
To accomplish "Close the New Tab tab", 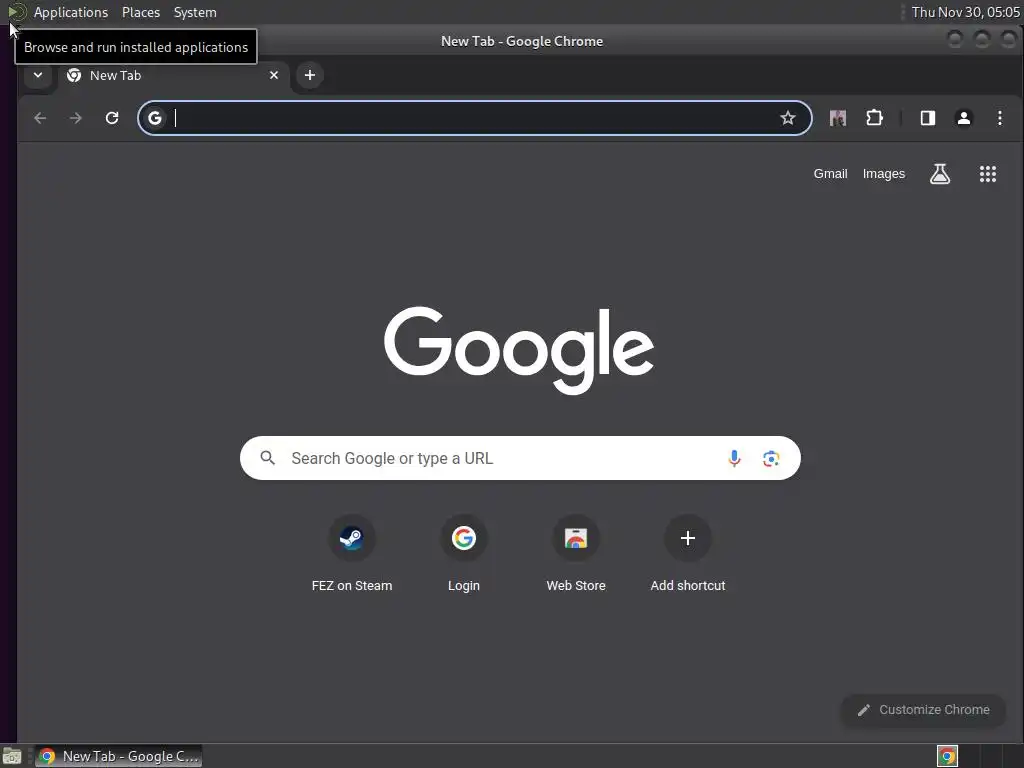I will point(274,75).
